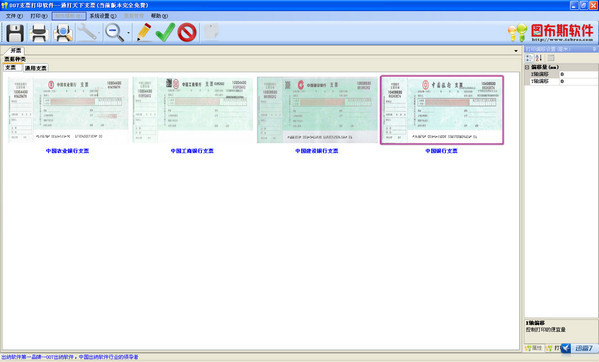Click the floppy disk save icon
The image size is (599, 362).
(15, 33)
